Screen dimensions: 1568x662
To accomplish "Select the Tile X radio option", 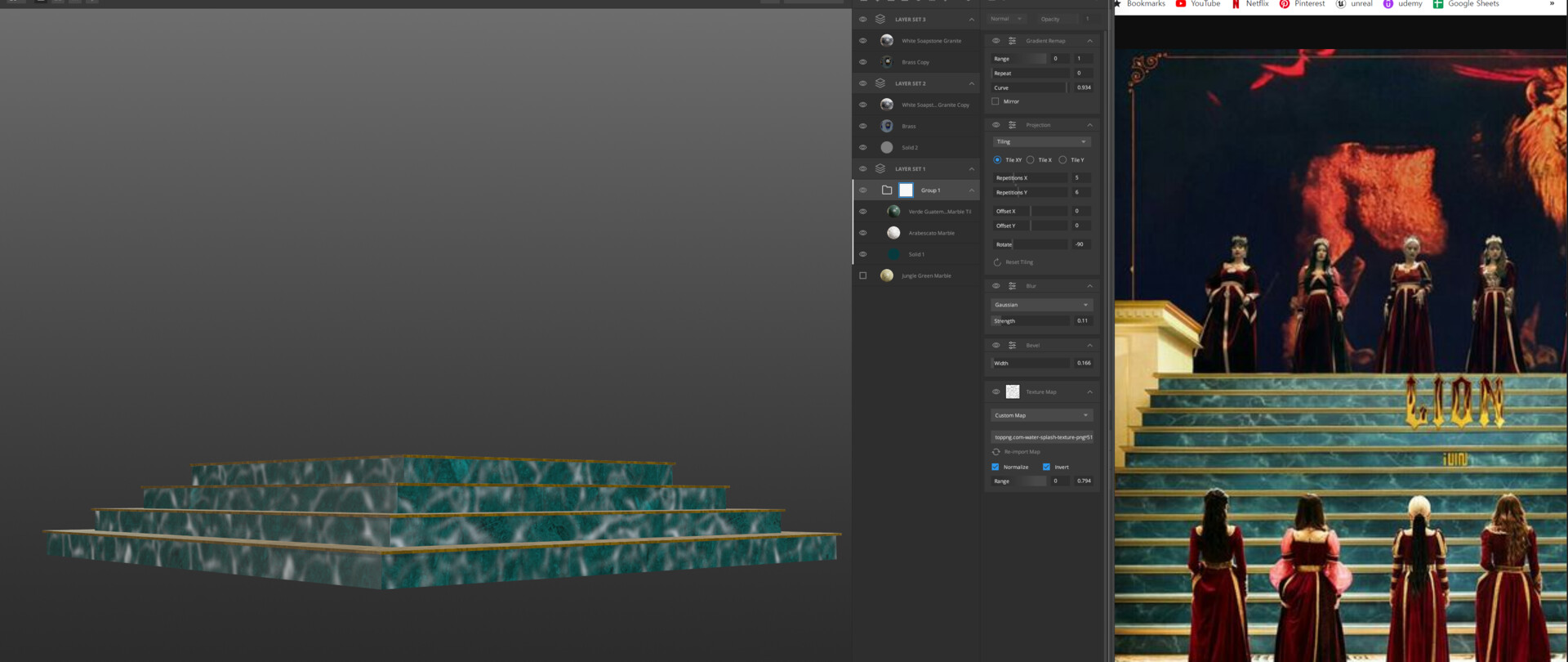I will pyautogui.click(x=1031, y=160).
